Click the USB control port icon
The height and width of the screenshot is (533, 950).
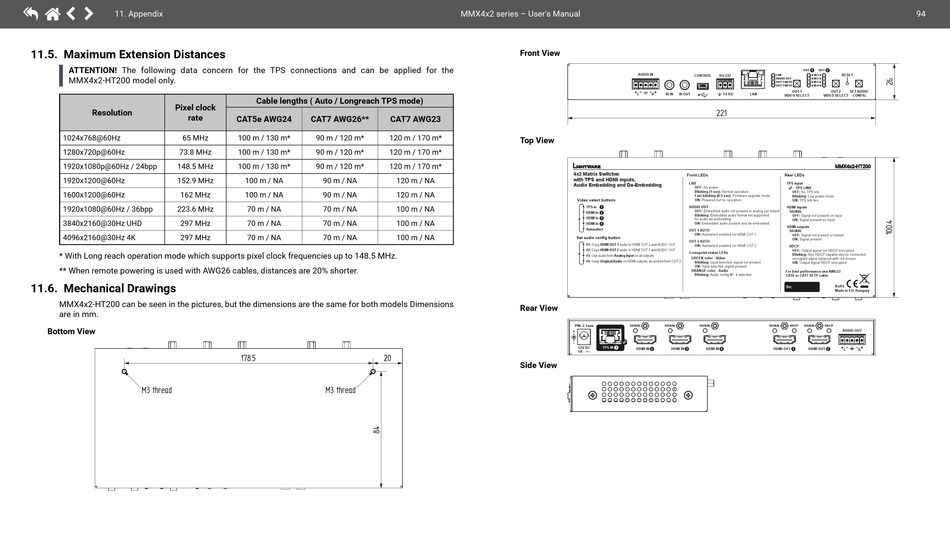[x=703, y=87]
